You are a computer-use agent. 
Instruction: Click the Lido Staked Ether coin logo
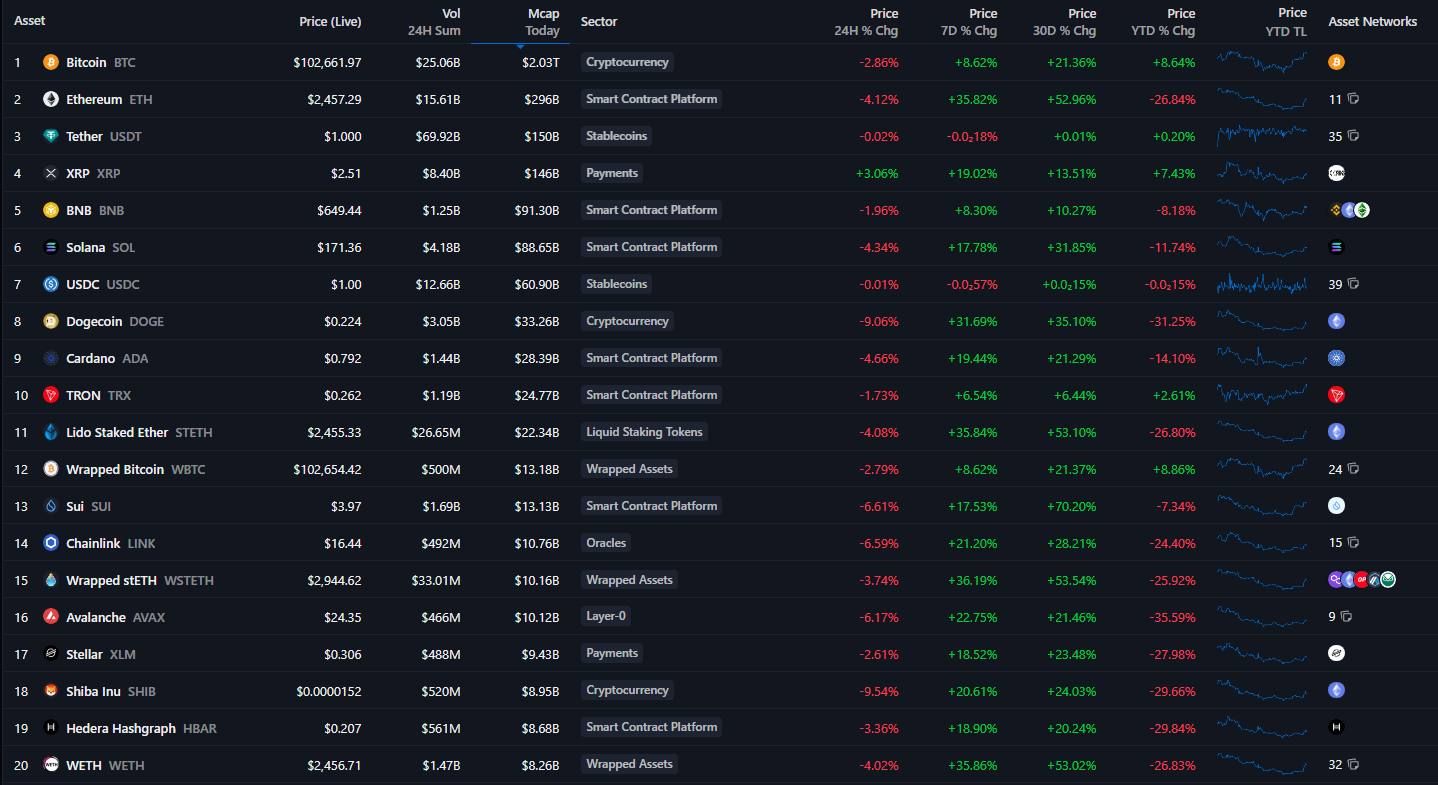[51, 432]
